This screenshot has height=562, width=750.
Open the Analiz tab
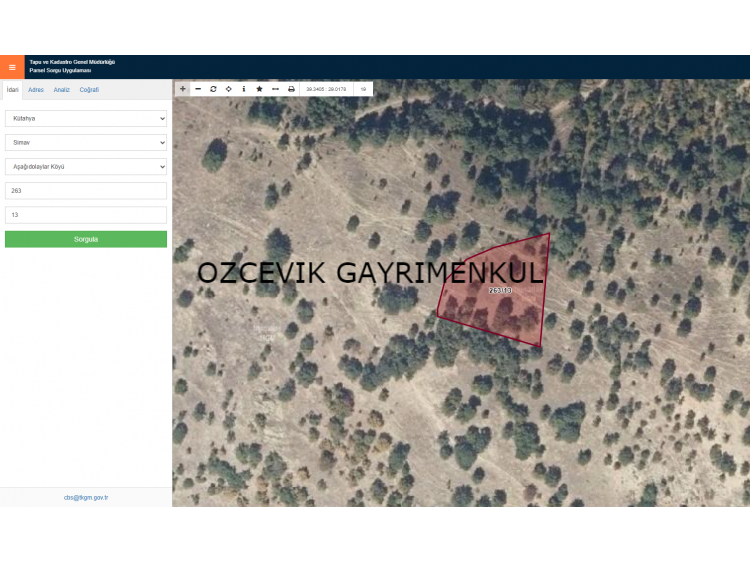(61, 90)
